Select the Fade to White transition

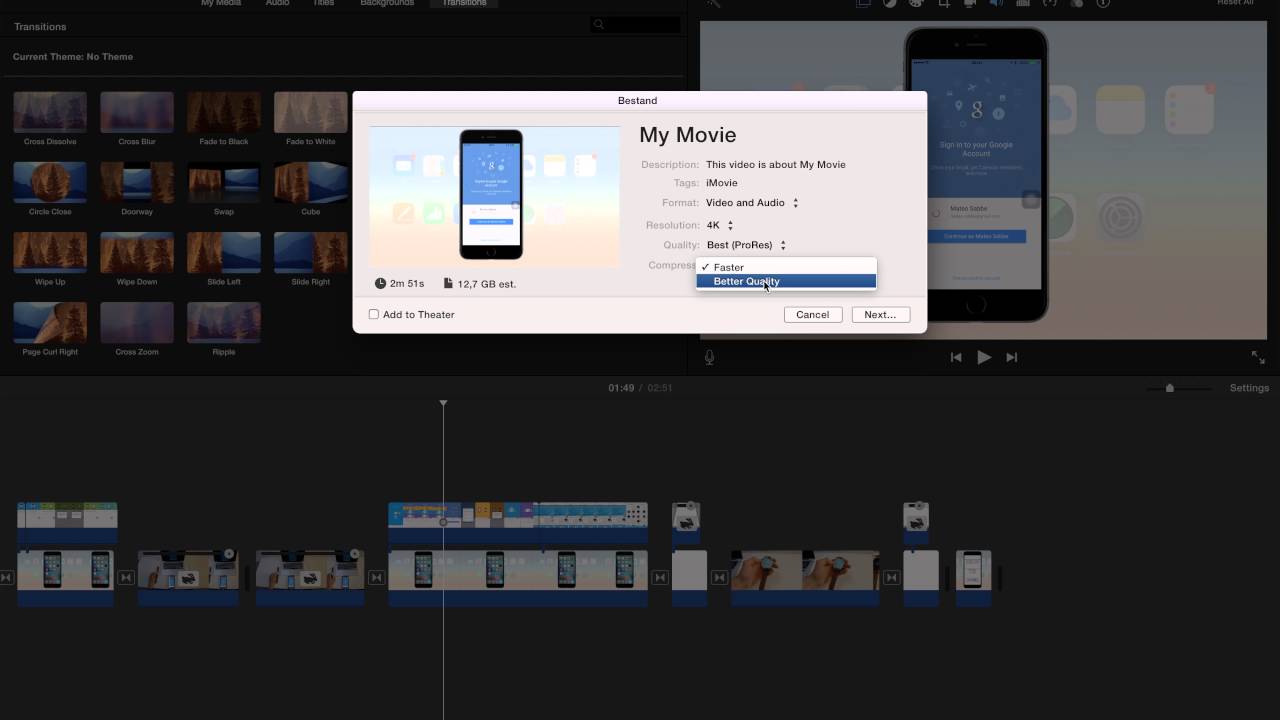point(311,112)
